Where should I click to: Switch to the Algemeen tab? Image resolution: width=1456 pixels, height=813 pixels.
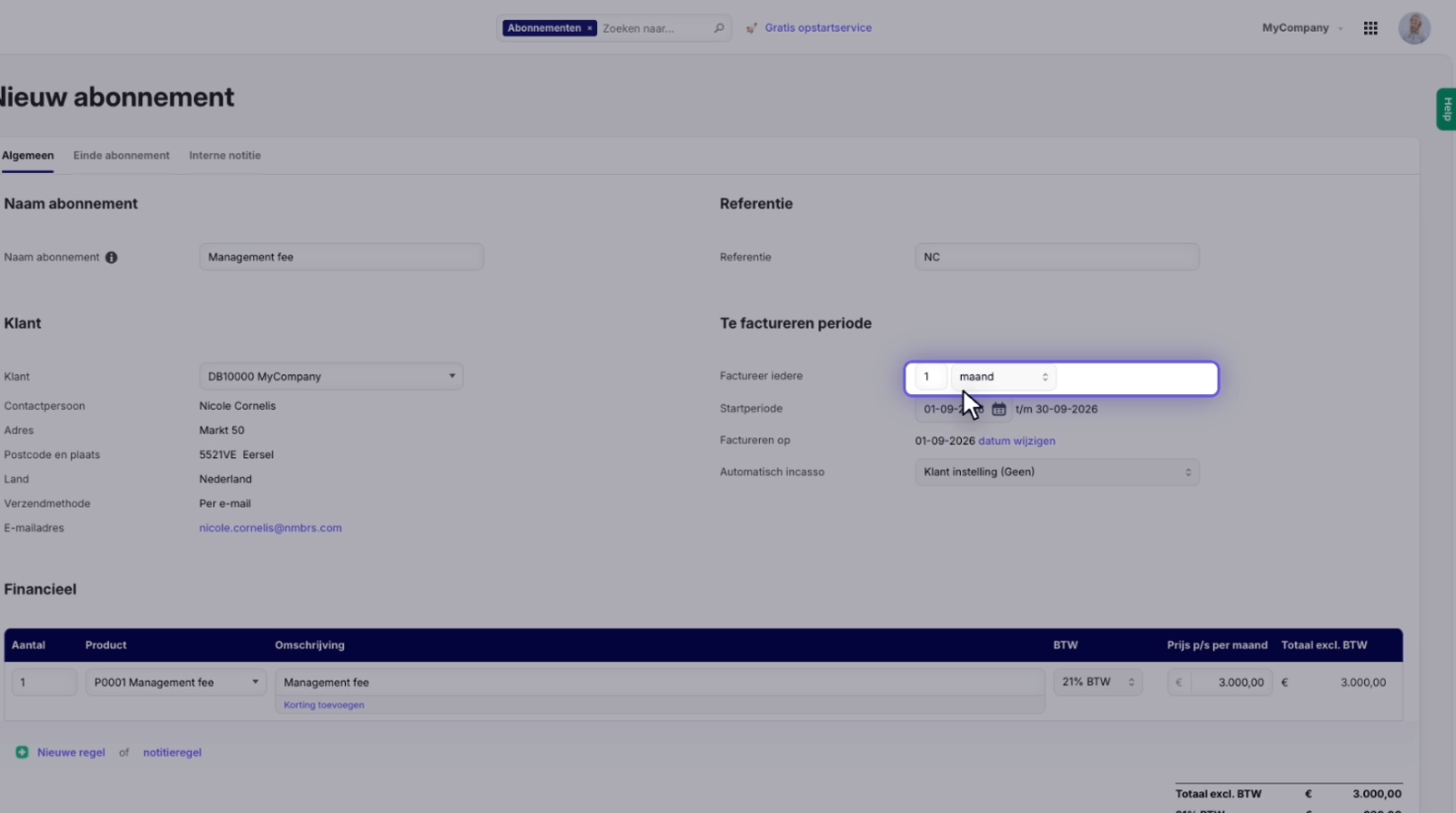point(27,156)
